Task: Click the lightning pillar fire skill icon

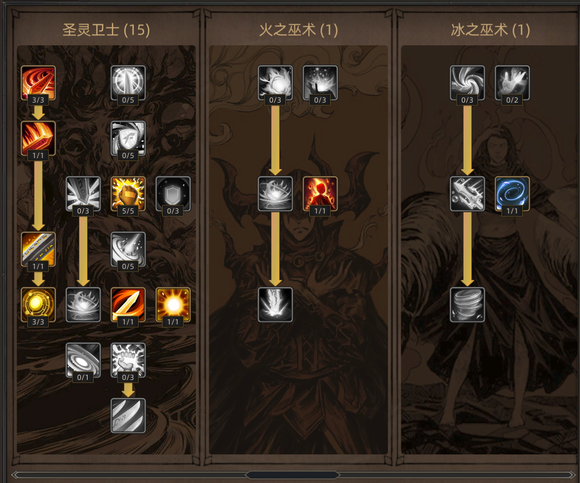Action: (275, 305)
